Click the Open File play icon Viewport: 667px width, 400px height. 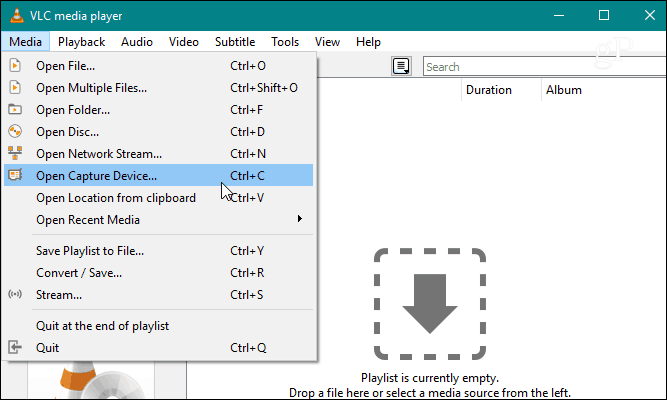[x=15, y=66]
